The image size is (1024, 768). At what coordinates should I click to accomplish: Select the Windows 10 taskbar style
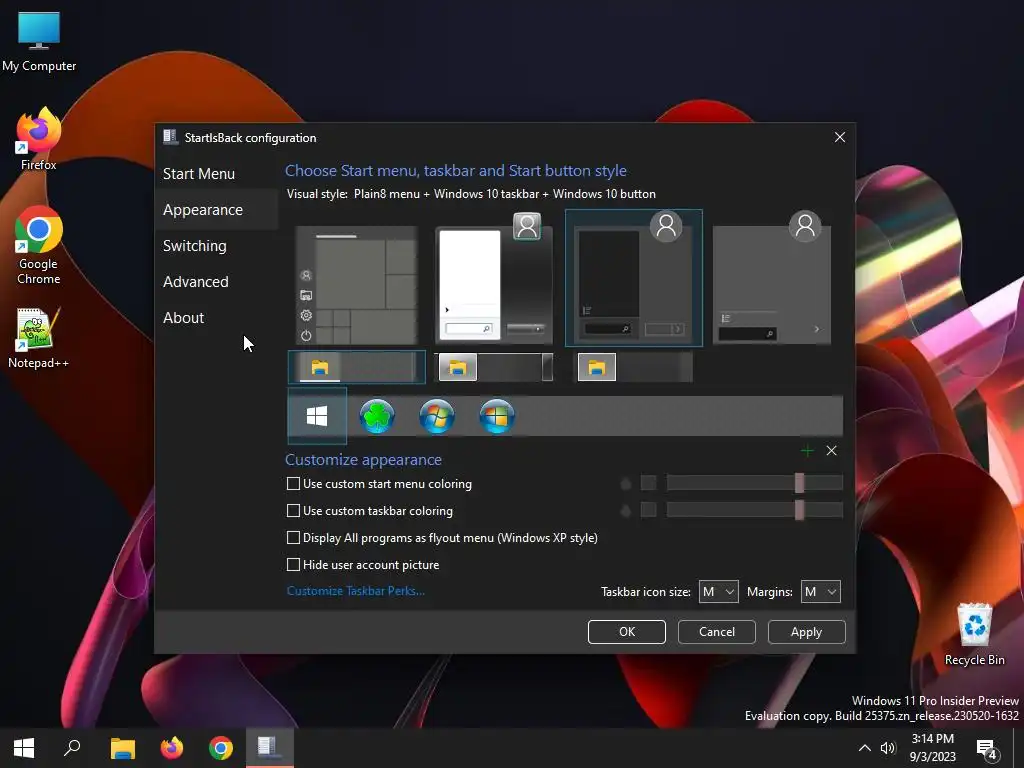[357, 367]
